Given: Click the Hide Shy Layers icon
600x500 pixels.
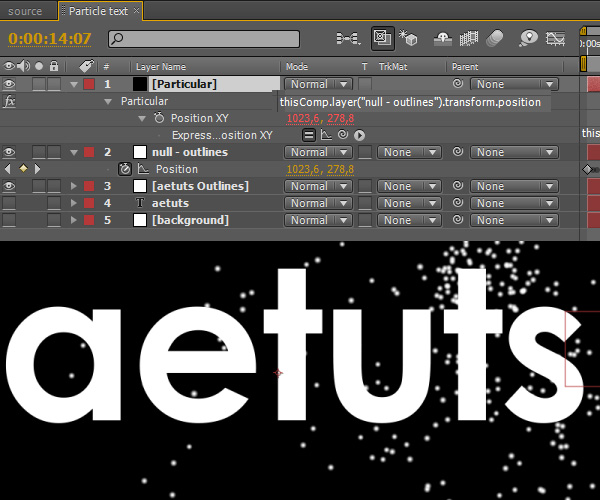Looking at the screenshot, I should tap(443, 38).
